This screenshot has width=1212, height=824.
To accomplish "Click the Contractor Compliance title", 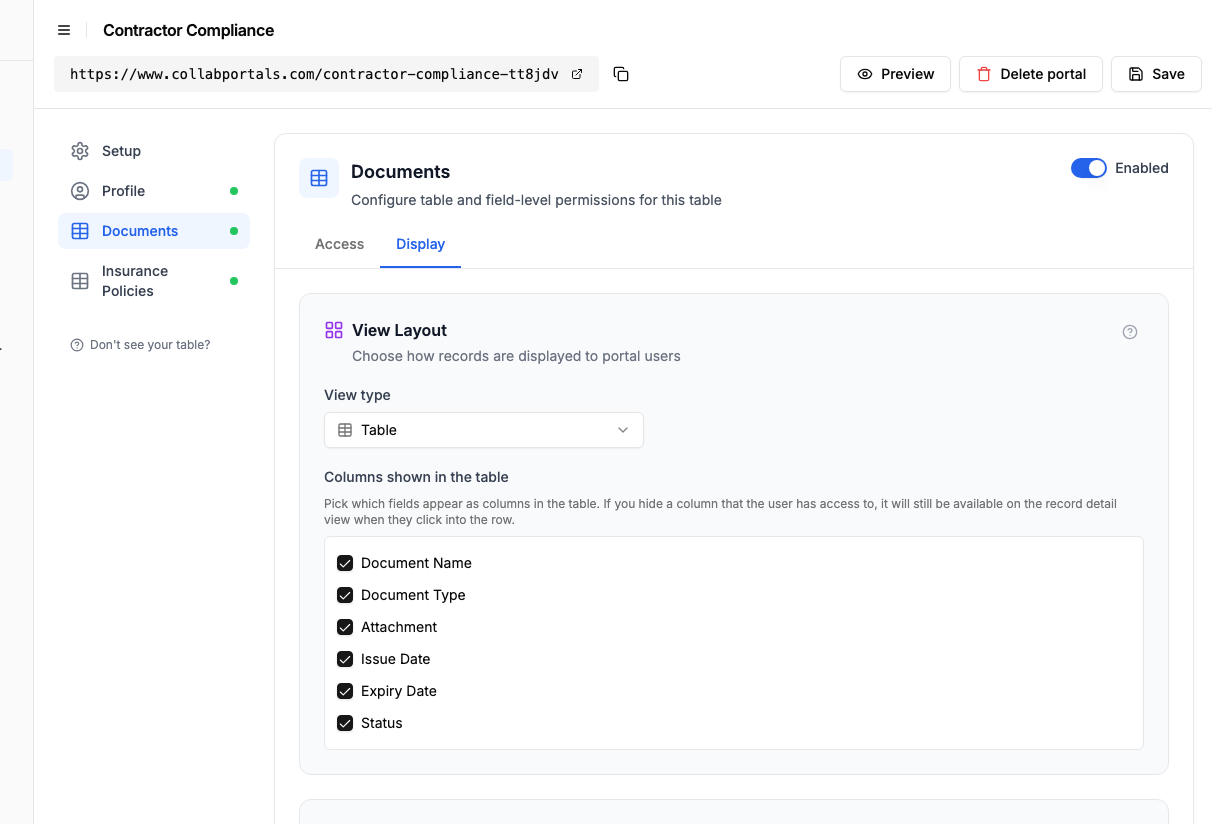I will point(188,30).
